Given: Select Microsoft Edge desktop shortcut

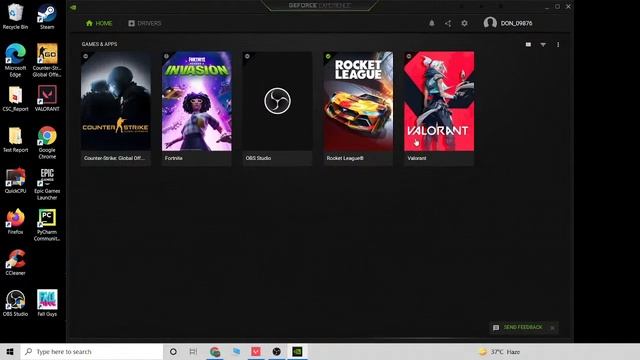Looking at the screenshot, I should click(16, 60).
